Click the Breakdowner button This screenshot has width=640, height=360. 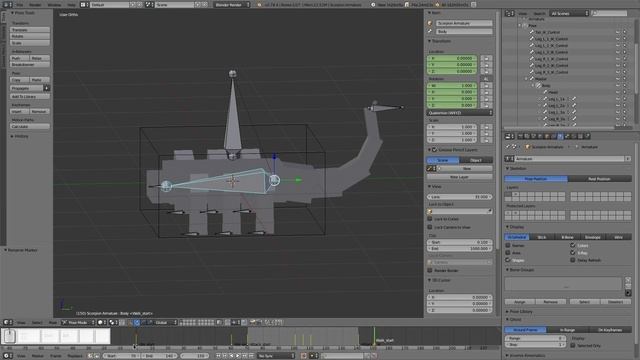[x=30, y=64]
